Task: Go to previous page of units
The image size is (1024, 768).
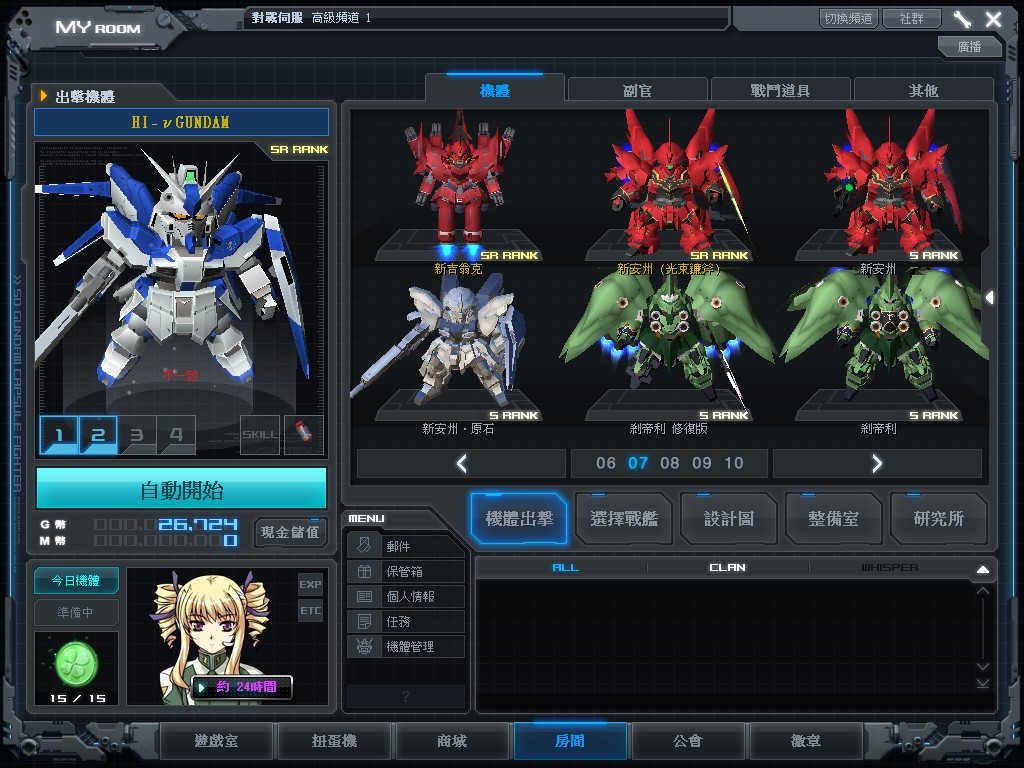Action: coord(461,463)
